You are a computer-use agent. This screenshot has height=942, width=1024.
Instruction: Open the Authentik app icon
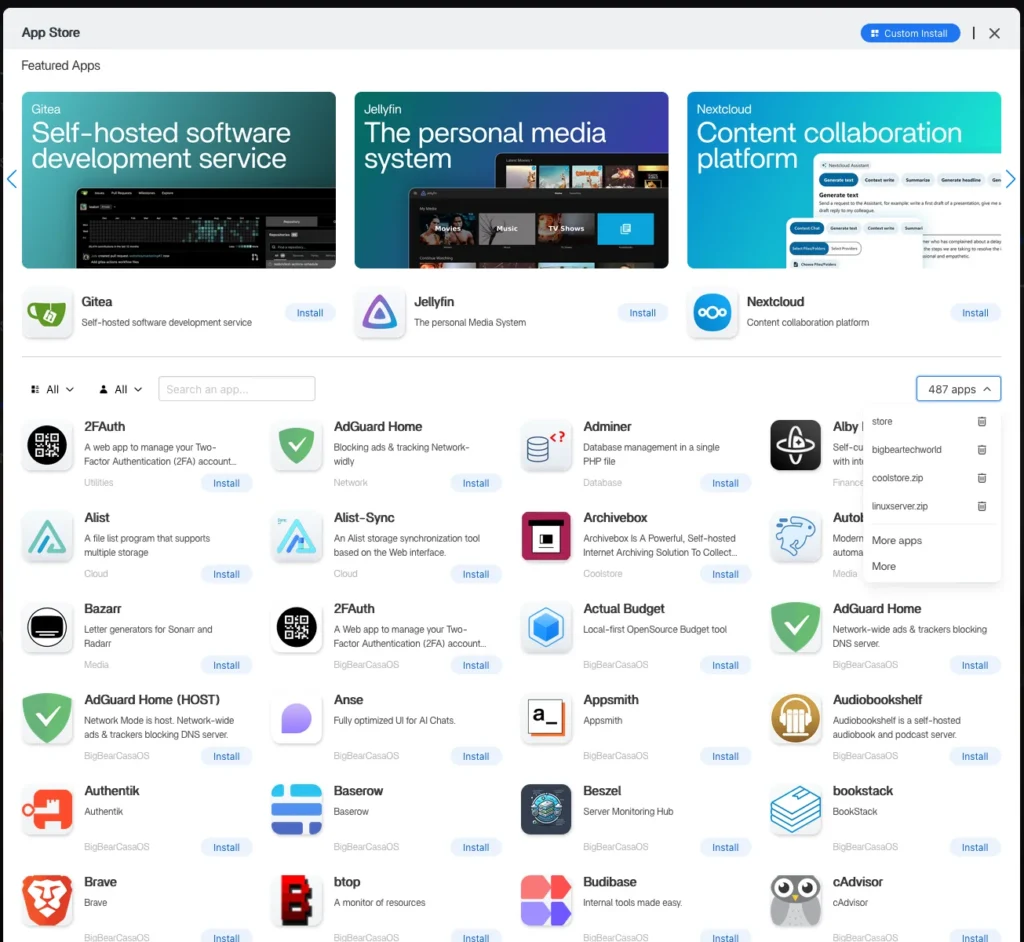(47, 809)
